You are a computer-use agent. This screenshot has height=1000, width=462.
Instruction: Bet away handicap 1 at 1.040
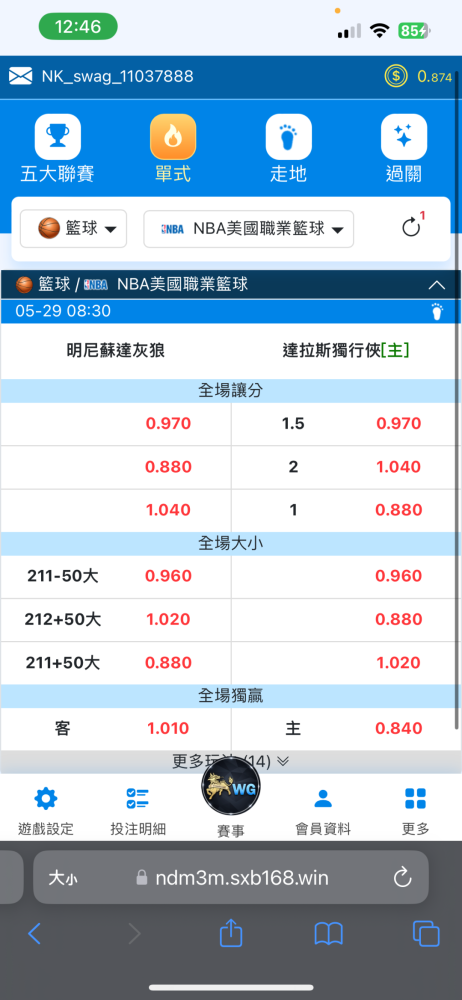click(168, 510)
